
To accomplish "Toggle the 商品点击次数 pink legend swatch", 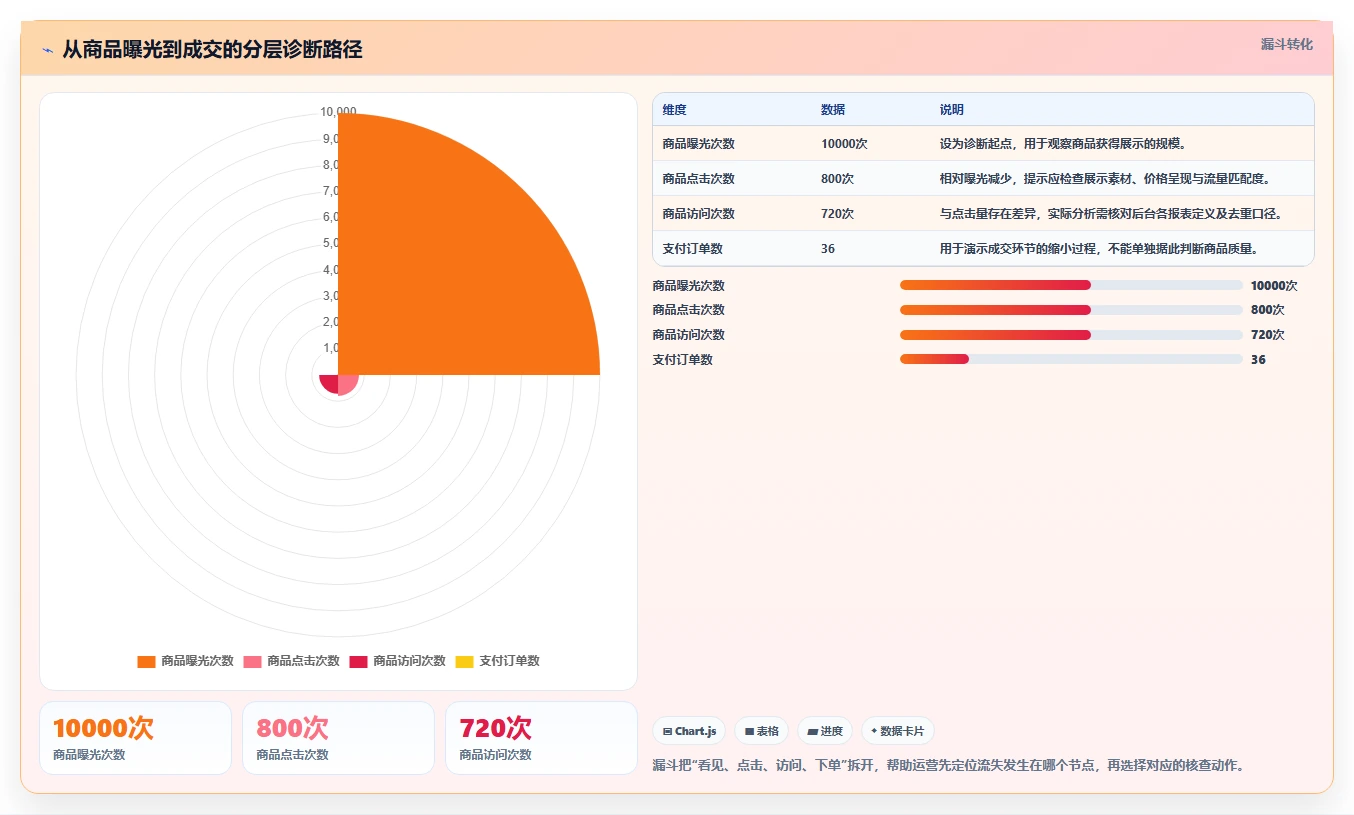I will pos(252,661).
